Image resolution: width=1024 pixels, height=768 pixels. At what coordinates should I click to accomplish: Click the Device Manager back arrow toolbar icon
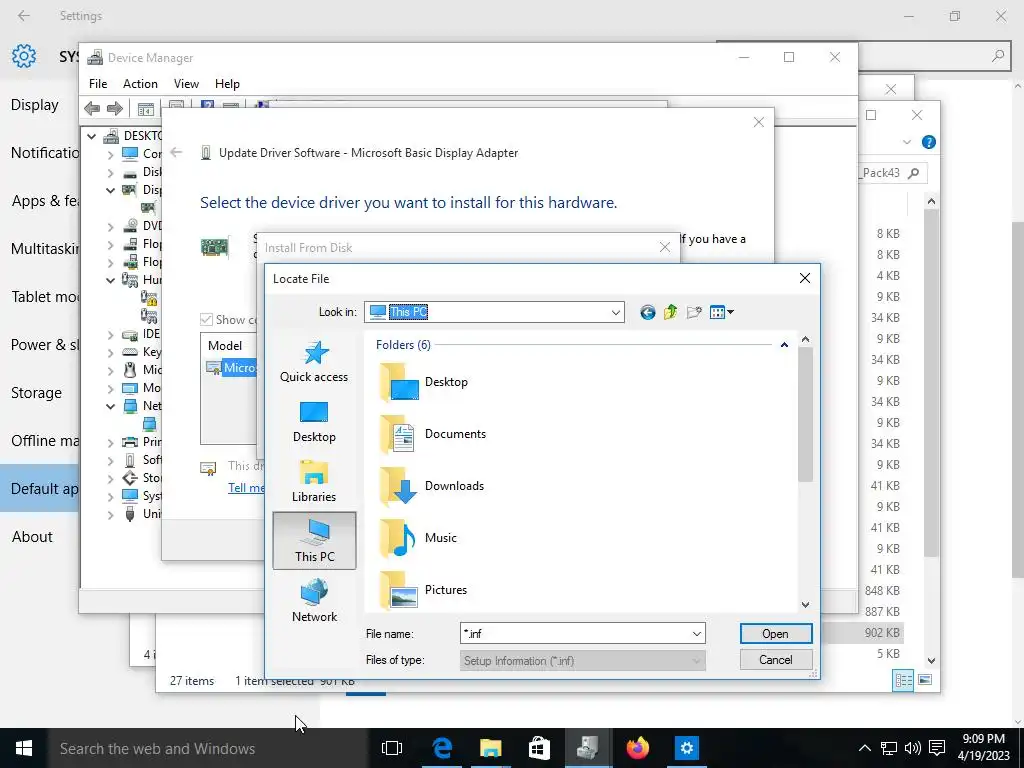(92, 108)
